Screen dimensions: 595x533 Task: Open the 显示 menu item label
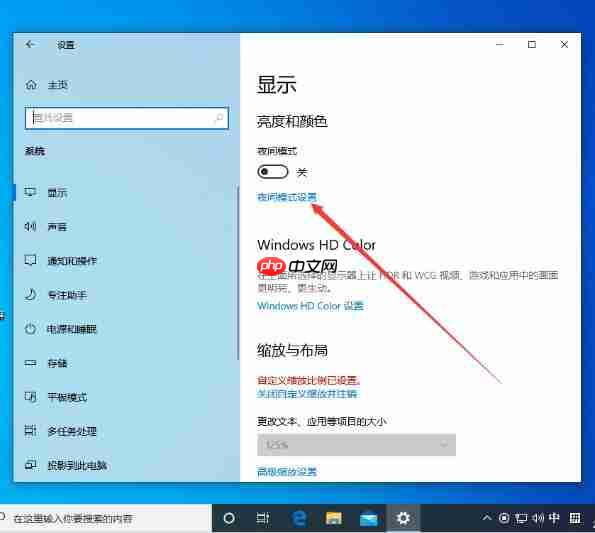(x=57, y=193)
